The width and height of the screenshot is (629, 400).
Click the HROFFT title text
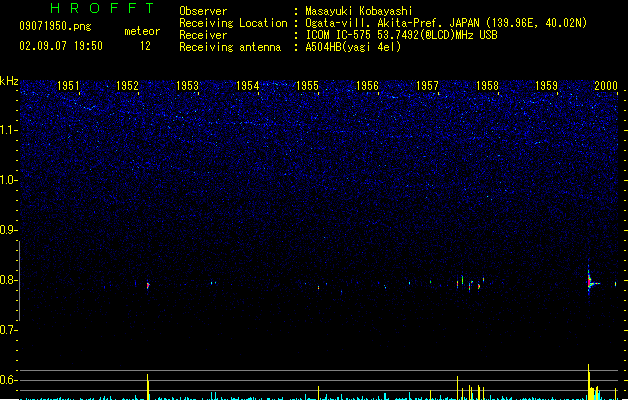tap(102, 8)
